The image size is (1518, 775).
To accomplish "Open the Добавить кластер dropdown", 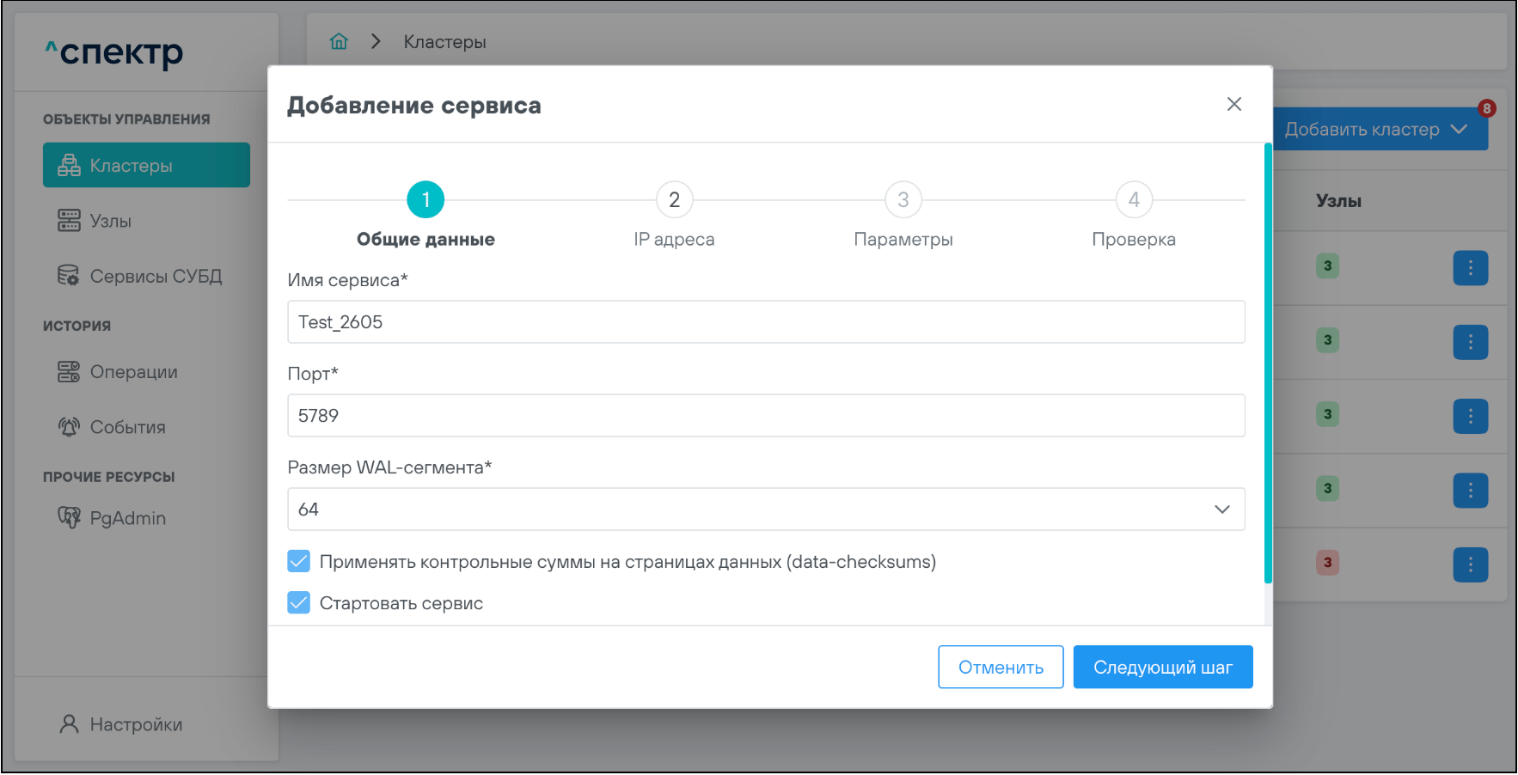I will (x=1375, y=129).
